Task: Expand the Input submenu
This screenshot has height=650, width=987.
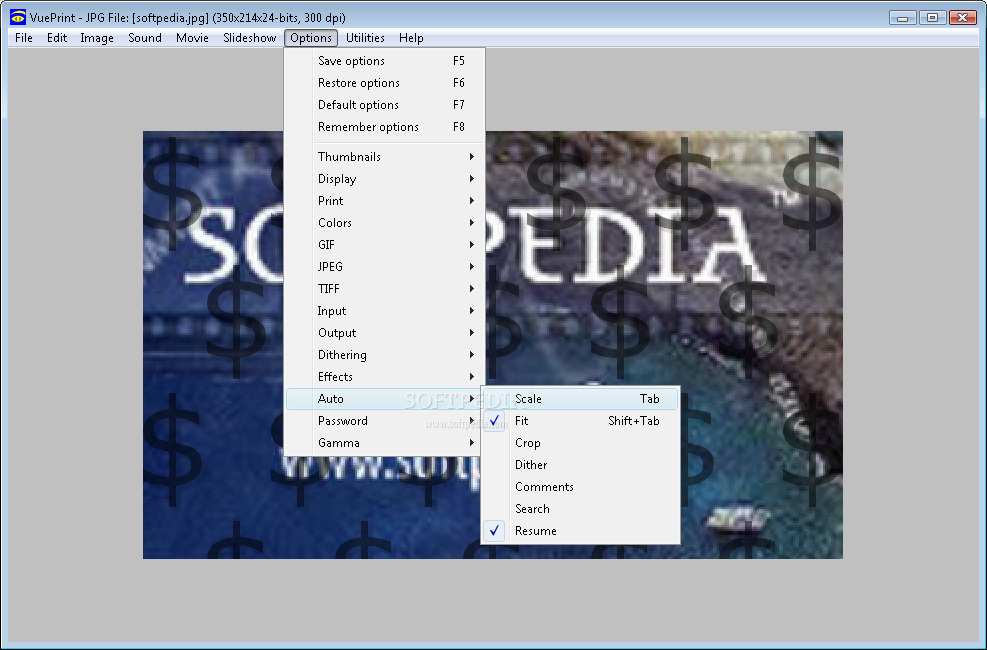Action: (385, 311)
